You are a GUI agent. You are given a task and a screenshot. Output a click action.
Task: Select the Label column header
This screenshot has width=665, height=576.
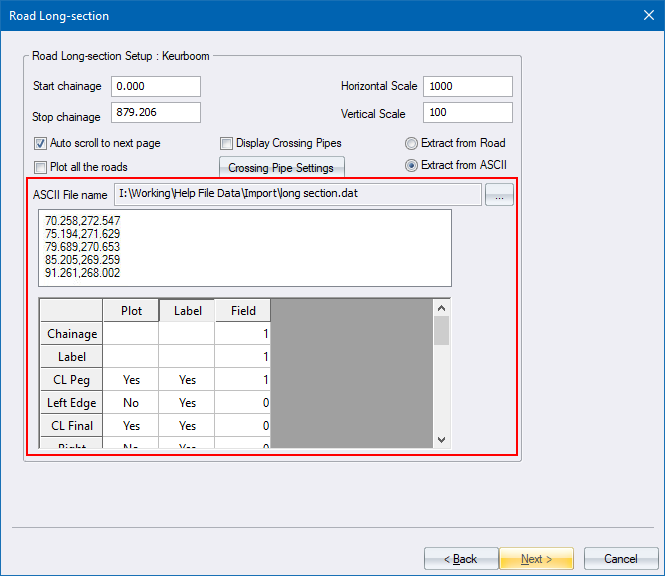[187, 311]
